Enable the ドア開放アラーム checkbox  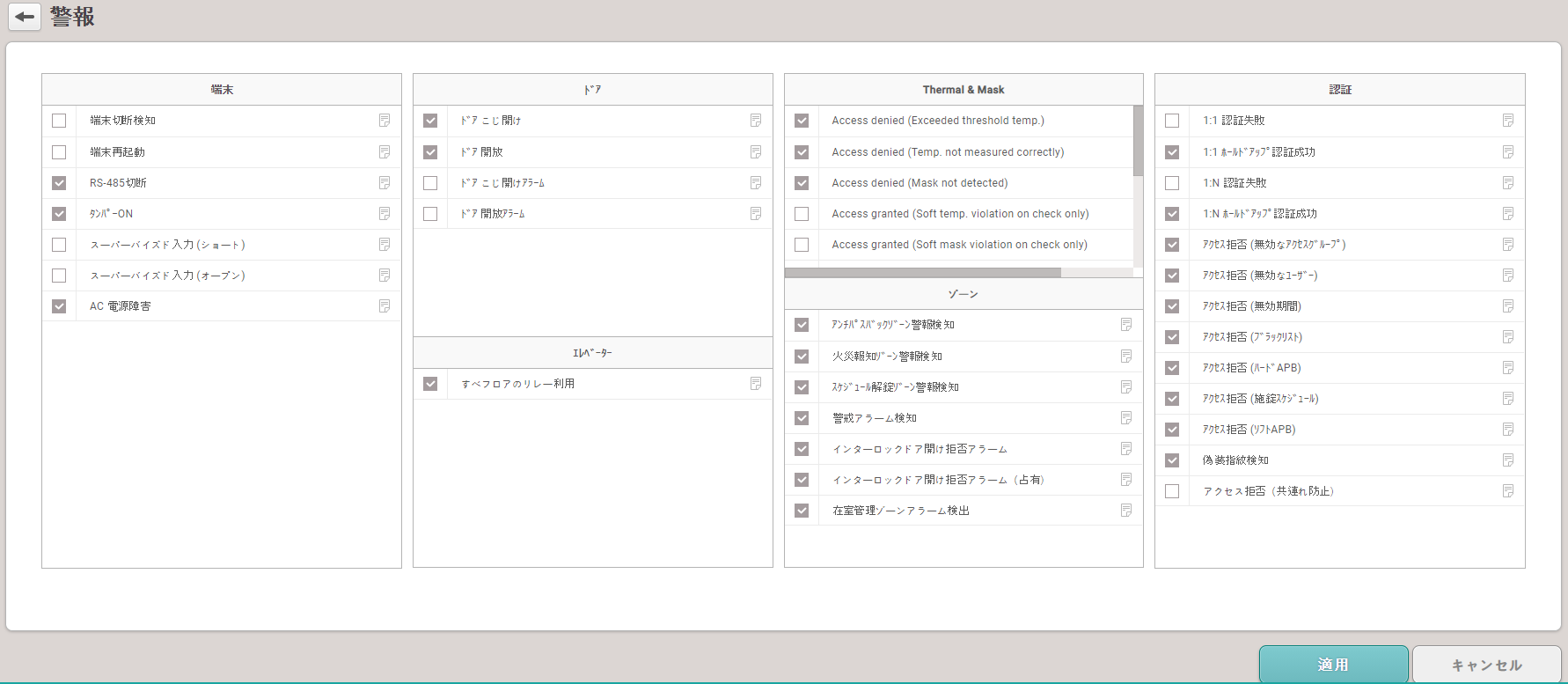430,214
